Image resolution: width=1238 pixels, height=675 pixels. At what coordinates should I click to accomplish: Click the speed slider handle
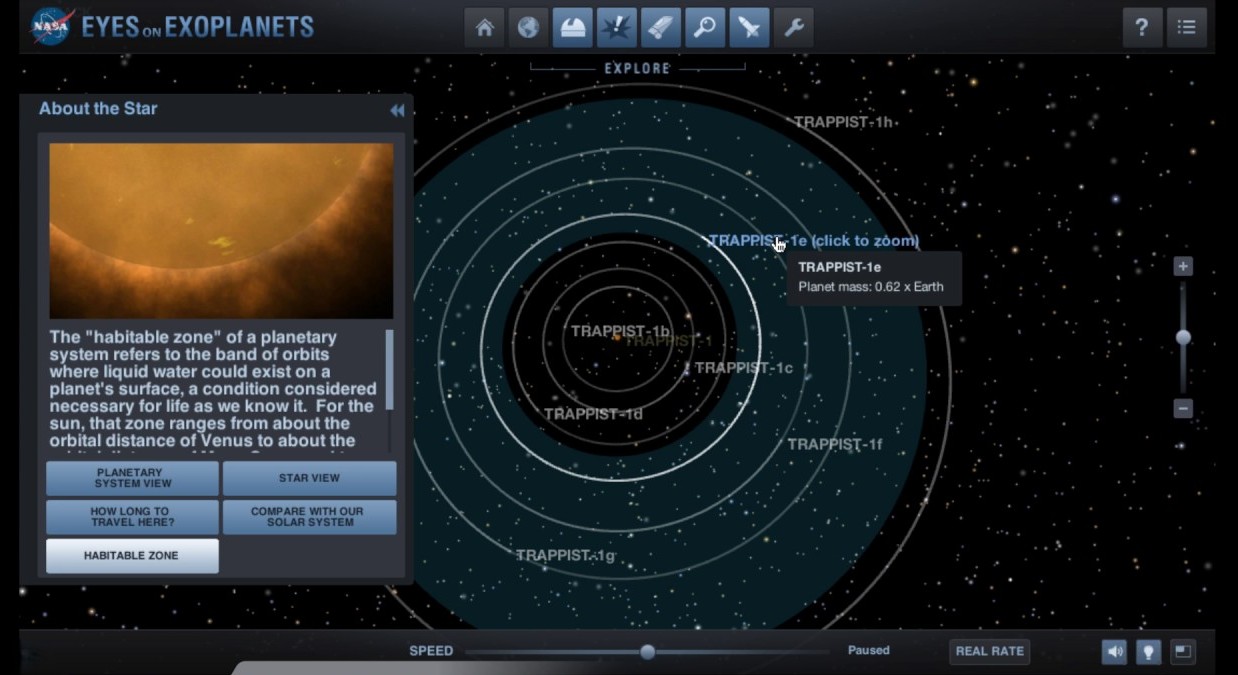(648, 652)
